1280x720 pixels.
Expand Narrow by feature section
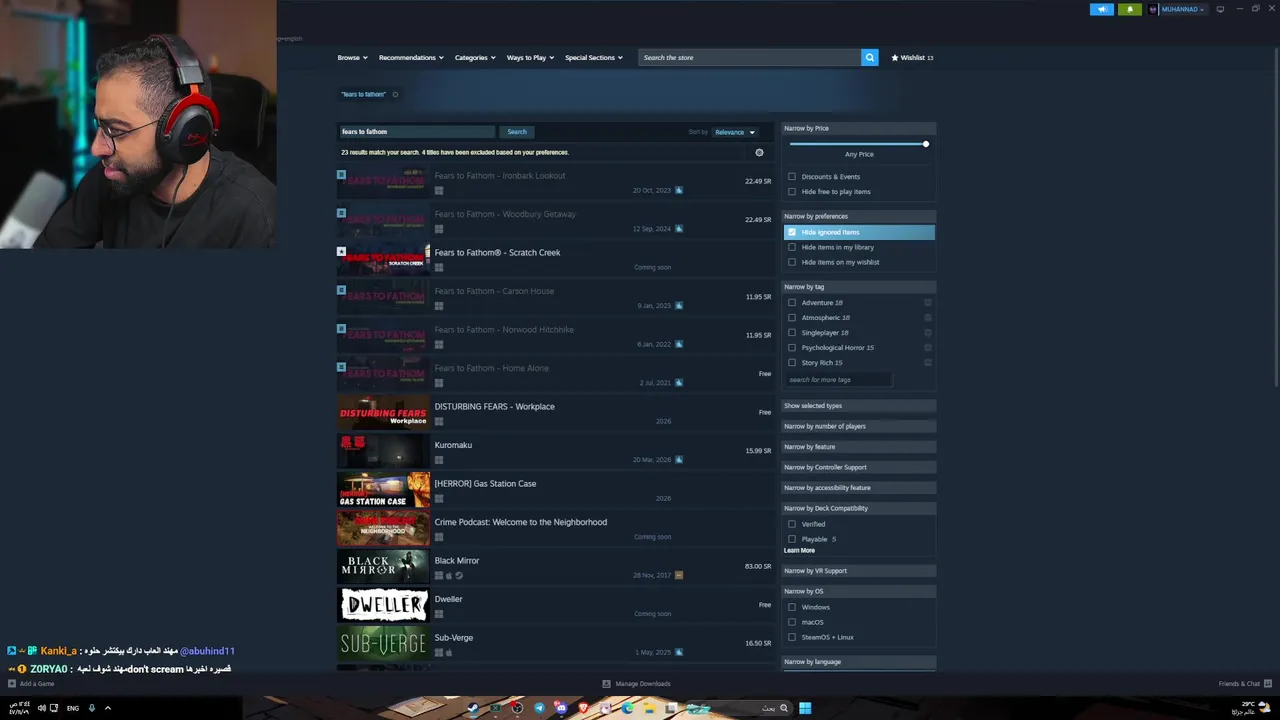859,446
